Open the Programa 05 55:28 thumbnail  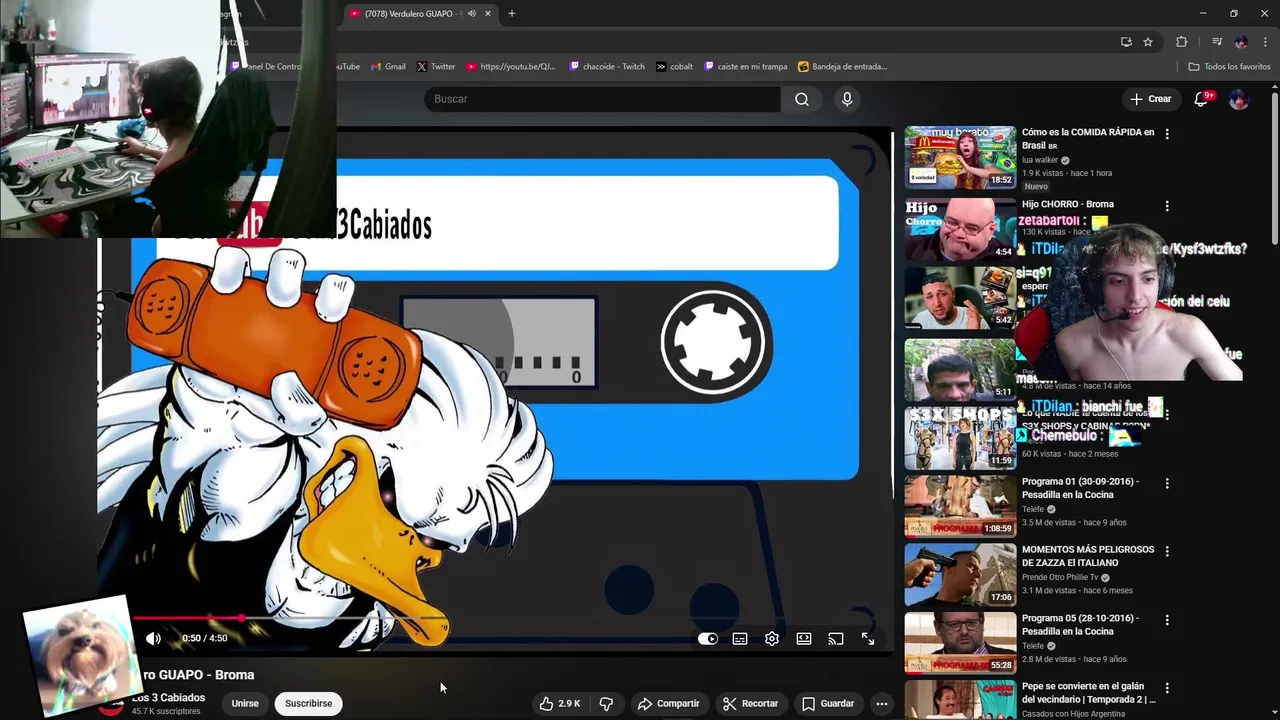pyautogui.click(x=960, y=643)
